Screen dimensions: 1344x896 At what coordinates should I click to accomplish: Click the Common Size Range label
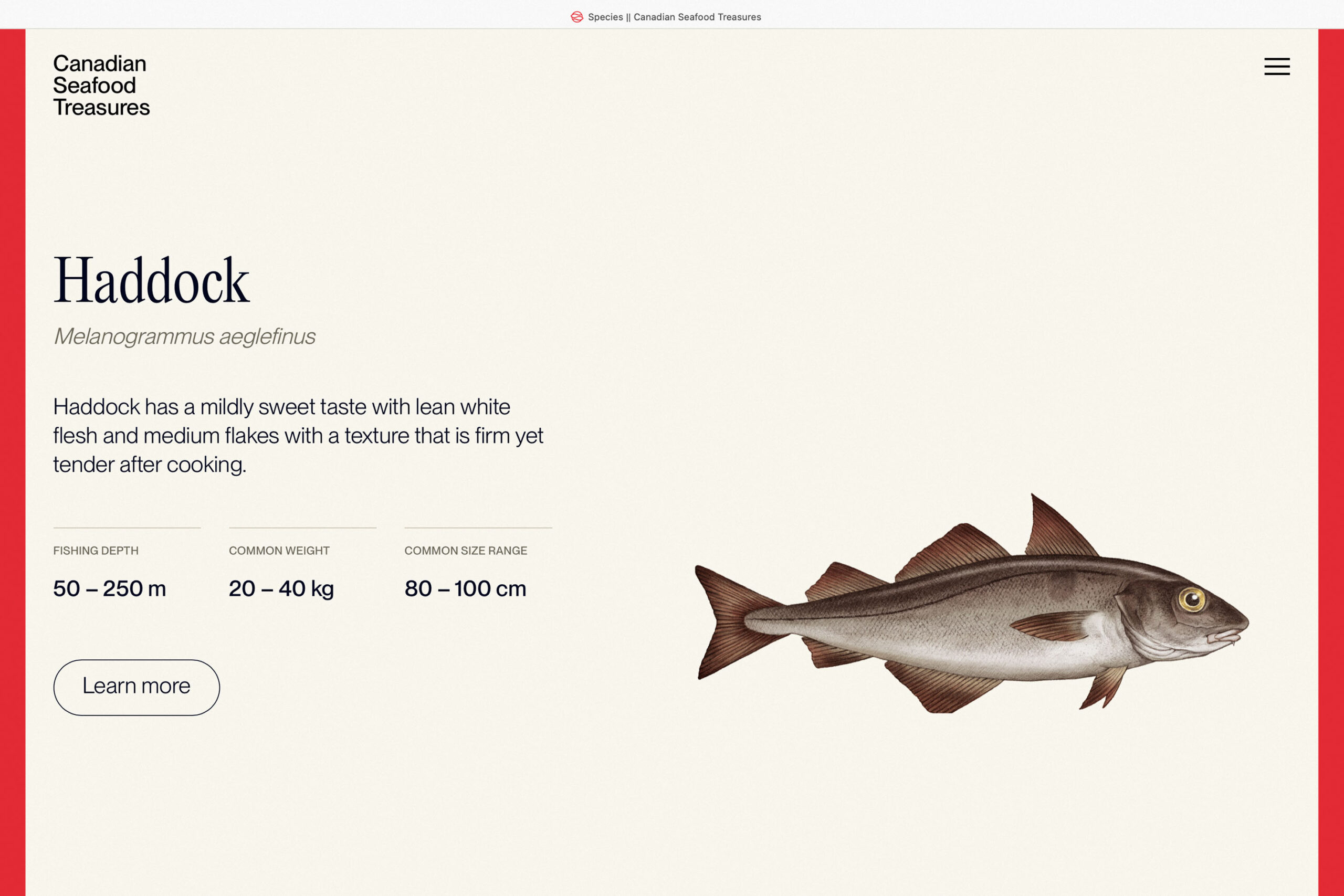pos(466,550)
